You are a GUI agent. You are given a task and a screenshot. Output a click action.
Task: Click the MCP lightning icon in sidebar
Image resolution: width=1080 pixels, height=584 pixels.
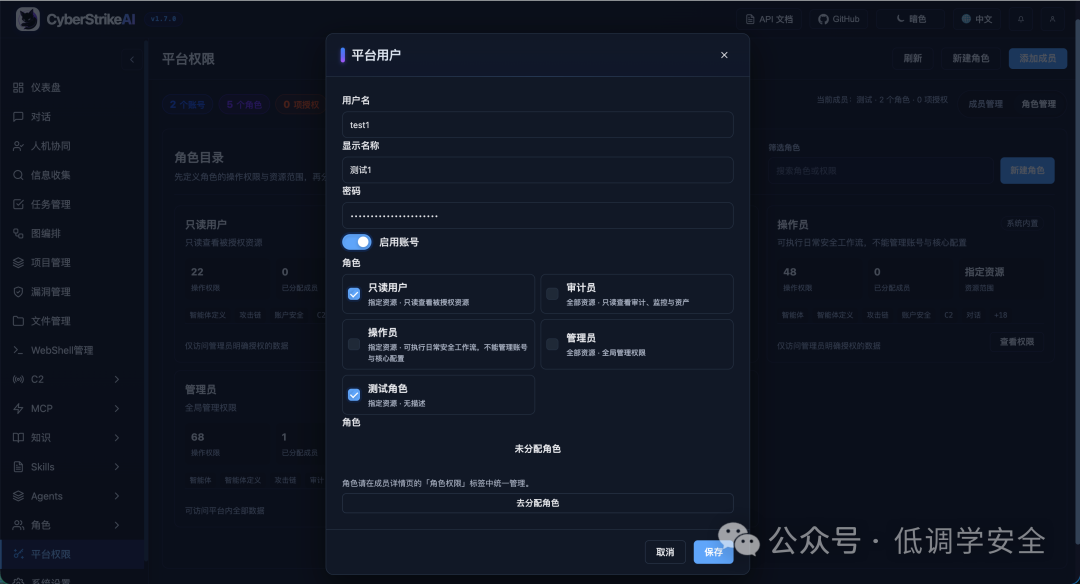(x=19, y=408)
